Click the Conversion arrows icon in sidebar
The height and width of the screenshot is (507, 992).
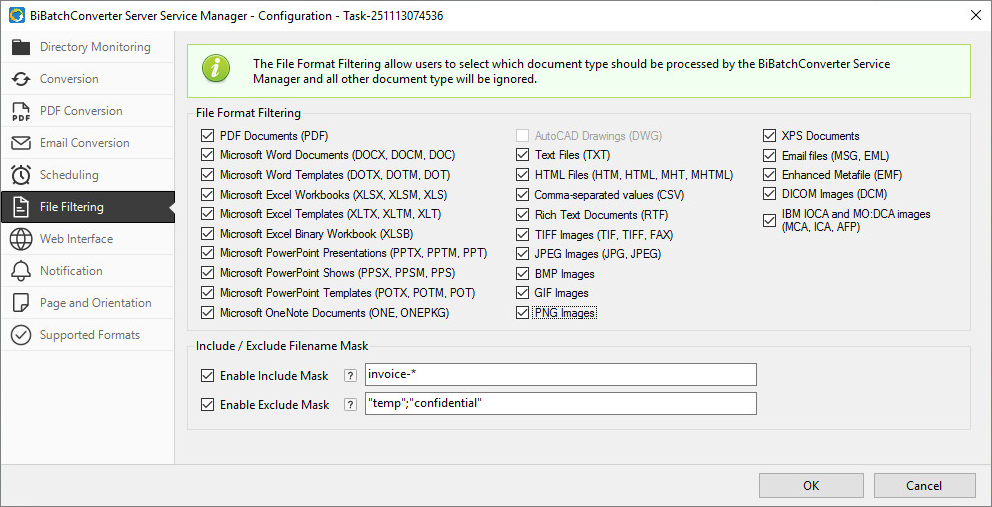pos(21,79)
